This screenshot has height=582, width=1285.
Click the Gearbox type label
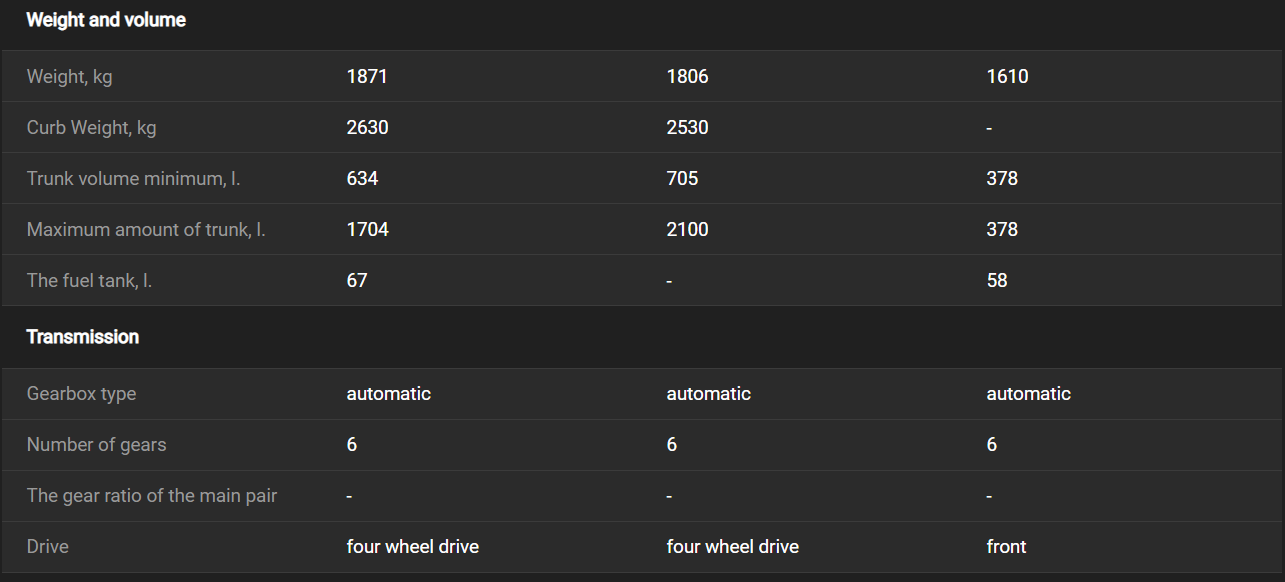pos(81,394)
